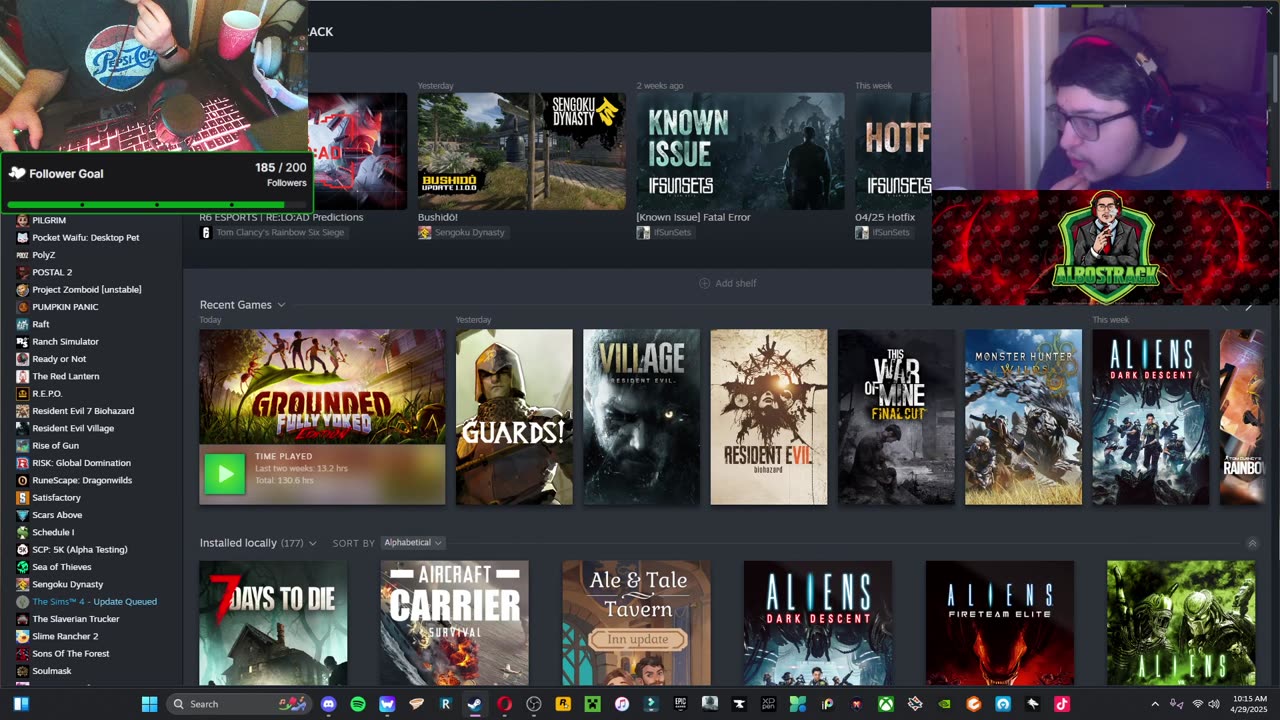Click the Add shelf button
The image size is (1280, 720).
(x=727, y=283)
